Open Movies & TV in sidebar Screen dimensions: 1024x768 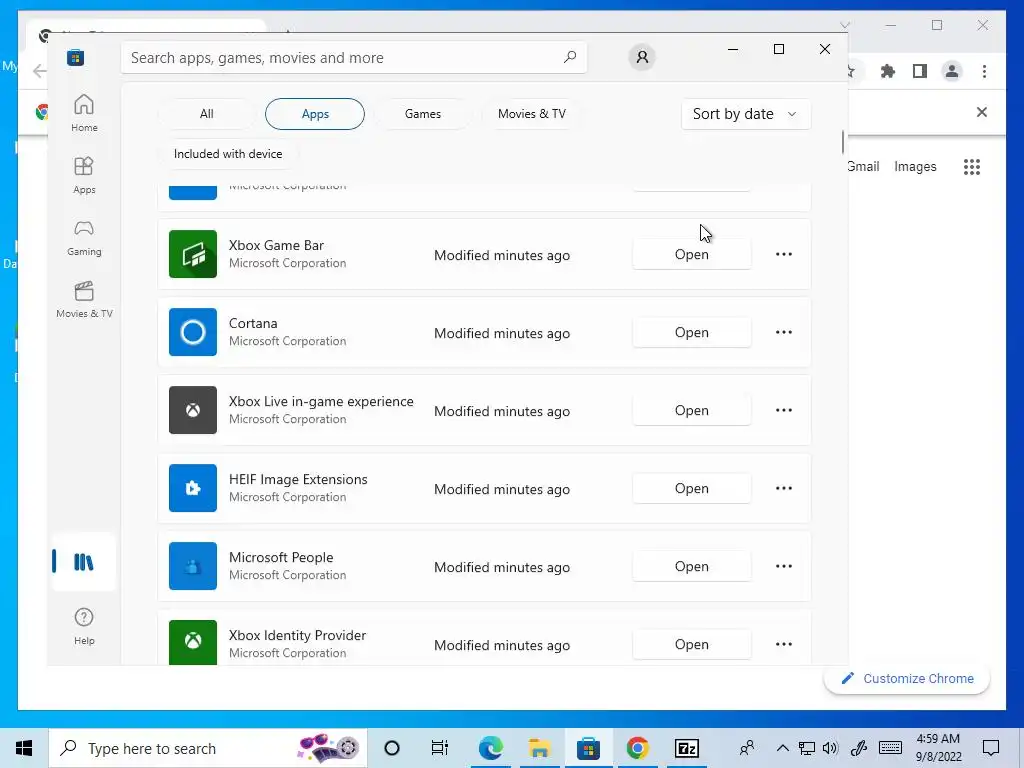coord(84,299)
